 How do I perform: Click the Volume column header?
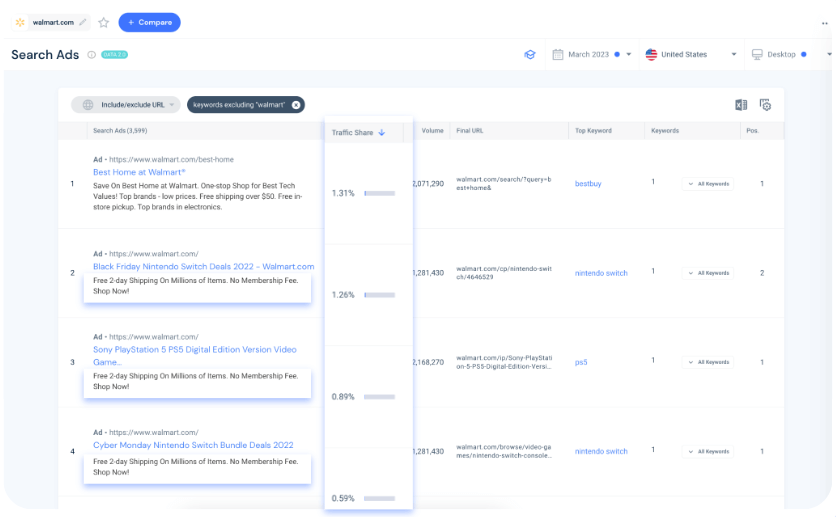(x=432, y=131)
